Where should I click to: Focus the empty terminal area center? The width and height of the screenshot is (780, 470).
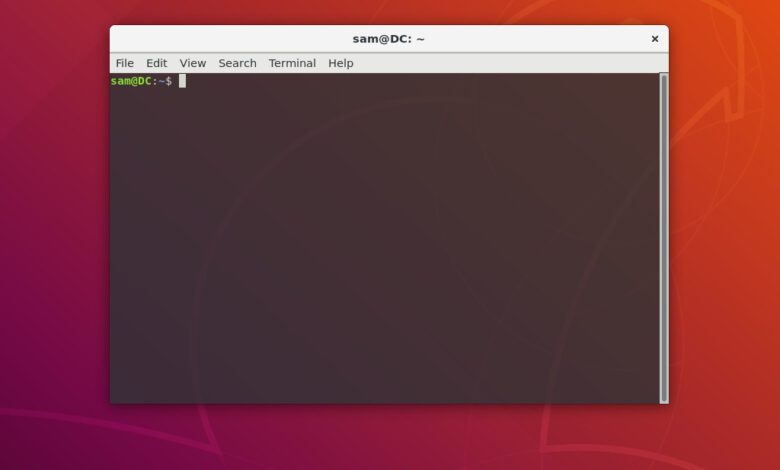point(385,240)
